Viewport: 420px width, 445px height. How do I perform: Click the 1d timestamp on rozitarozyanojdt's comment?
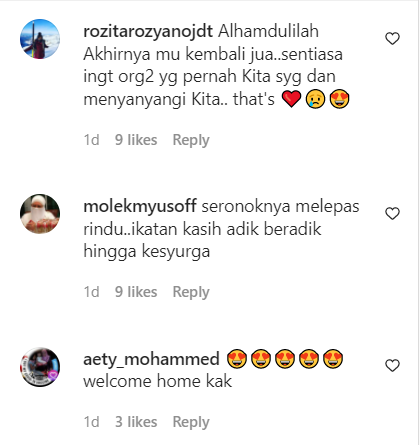(91, 140)
